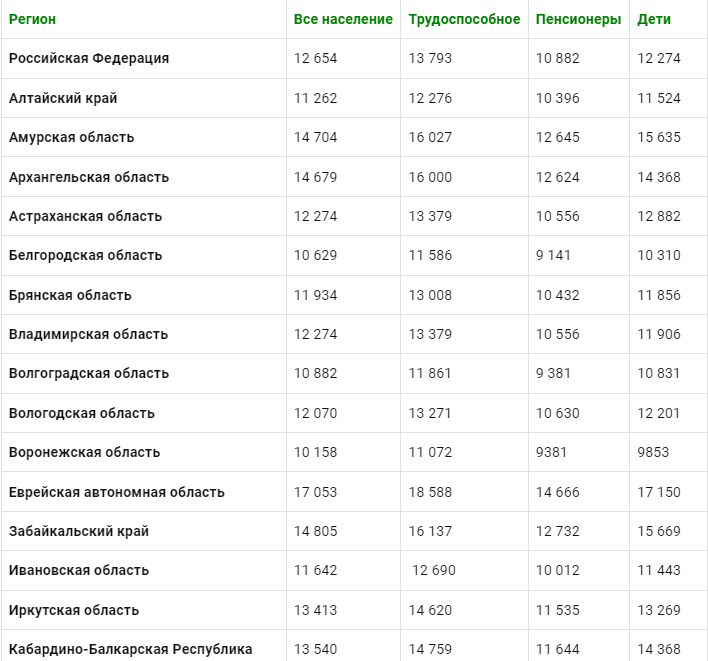Click the Регион column header
Screen dimensions: 708x661
(x=33, y=19)
